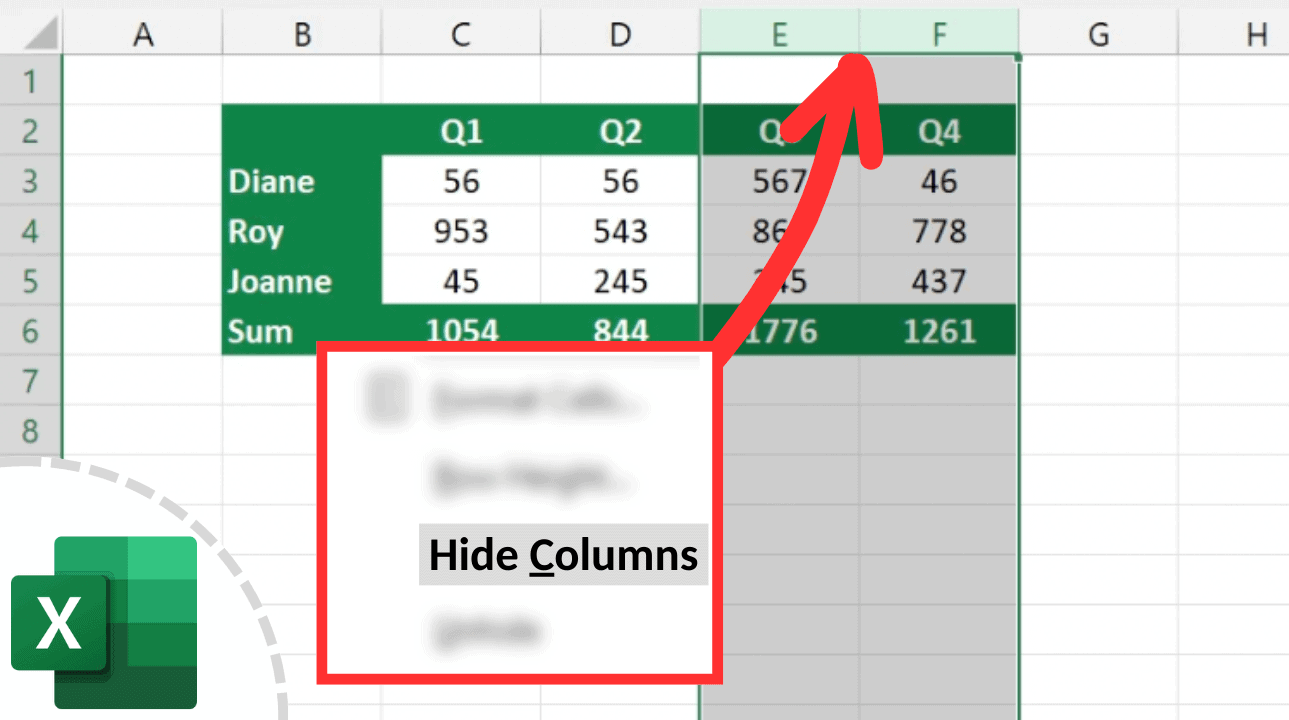Screen dimensions: 1289x720
Task: Choose Hide Columns from the context menu
Action: point(563,555)
